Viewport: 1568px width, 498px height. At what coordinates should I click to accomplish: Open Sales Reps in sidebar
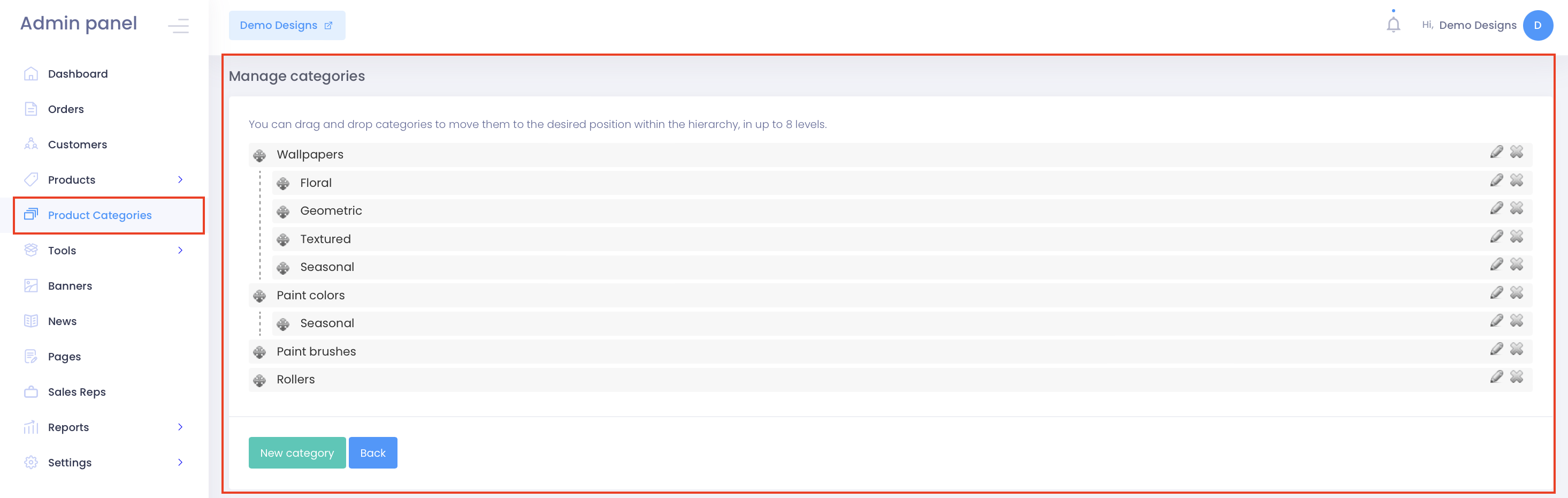coord(77,392)
